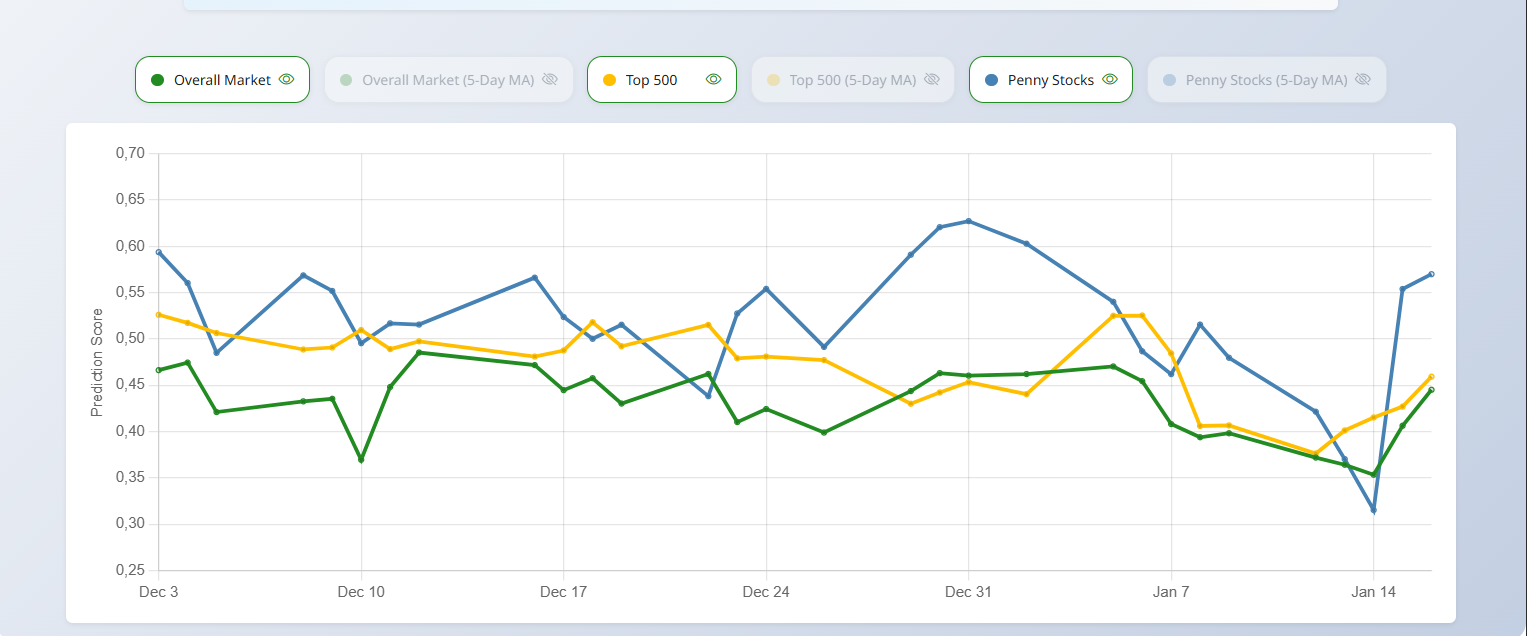Click the search bar at the top
Image resolution: width=1527 pixels, height=636 pixels.
coord(760,4)
